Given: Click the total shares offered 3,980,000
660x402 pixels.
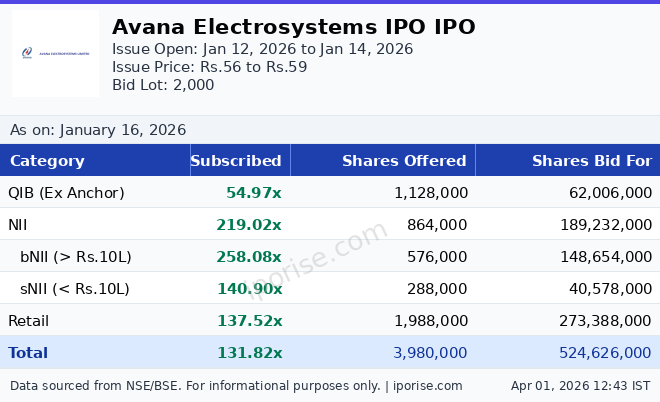Looking at the screenshot, I should 430,353.
